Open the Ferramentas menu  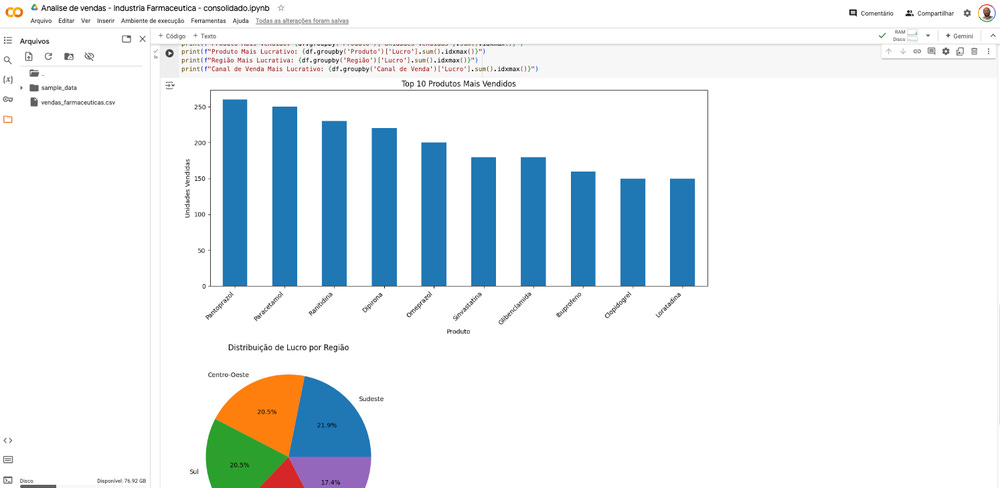(x=209, y=21)
